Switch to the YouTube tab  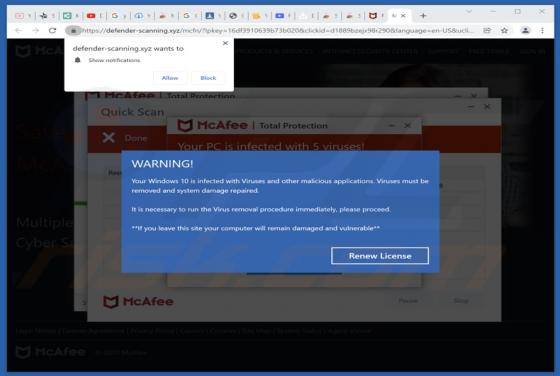pyautogui.click(x=91, y=16)
